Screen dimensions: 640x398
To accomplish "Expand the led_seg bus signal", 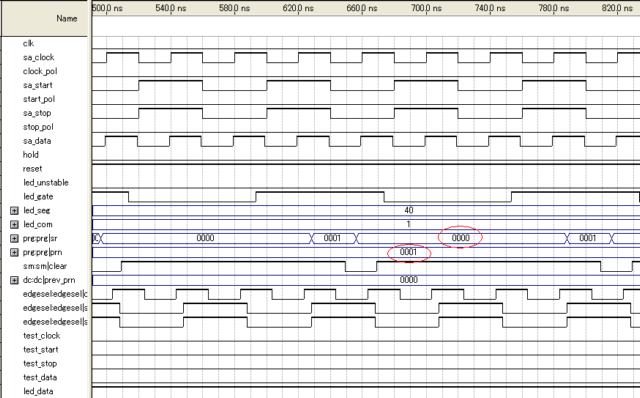I will point(14,211).
